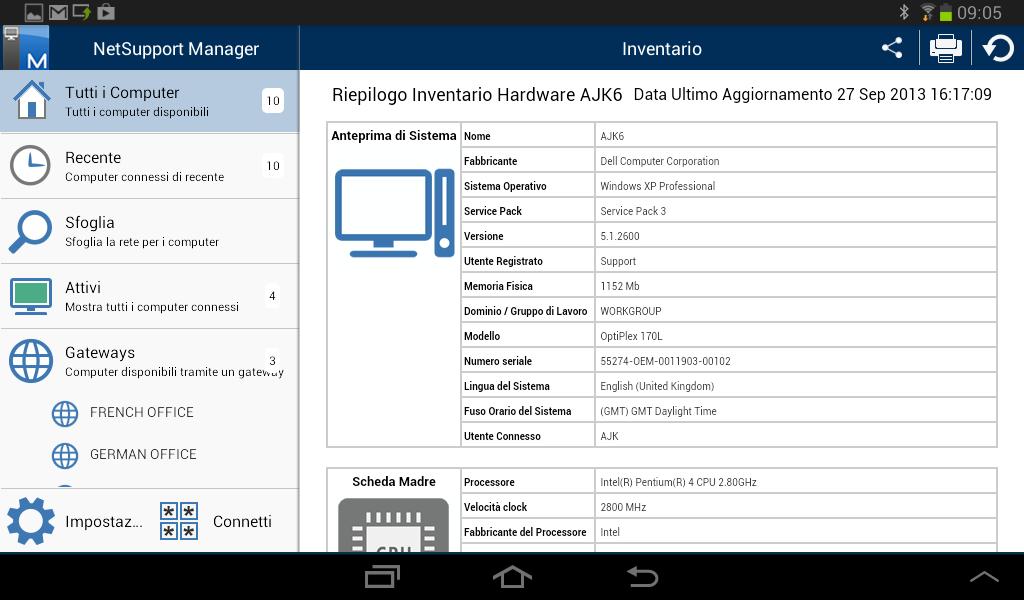
Task: Tap the globe icon for Gateways
Action: click(x=31, y=360)
